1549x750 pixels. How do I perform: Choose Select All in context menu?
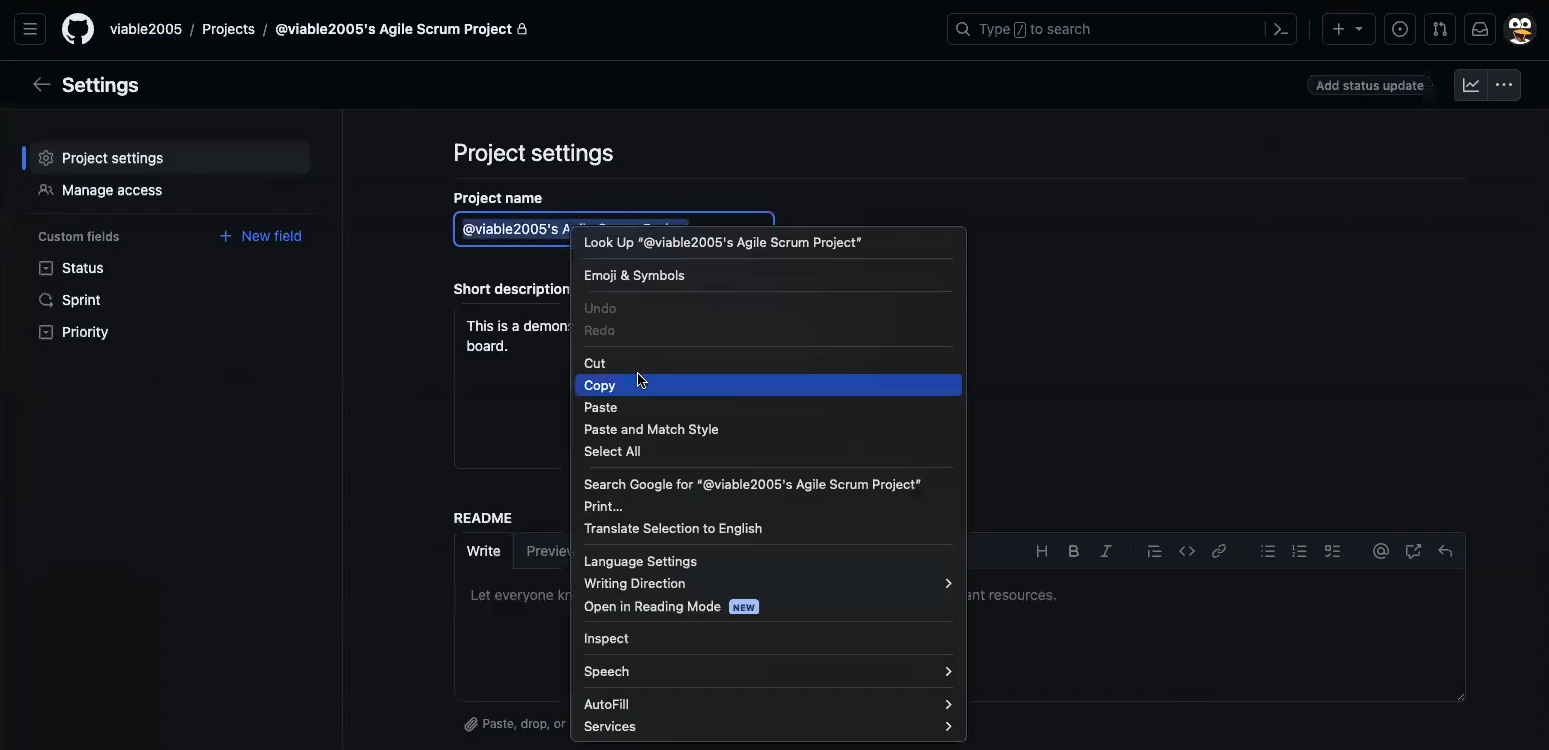click(612, 452)
